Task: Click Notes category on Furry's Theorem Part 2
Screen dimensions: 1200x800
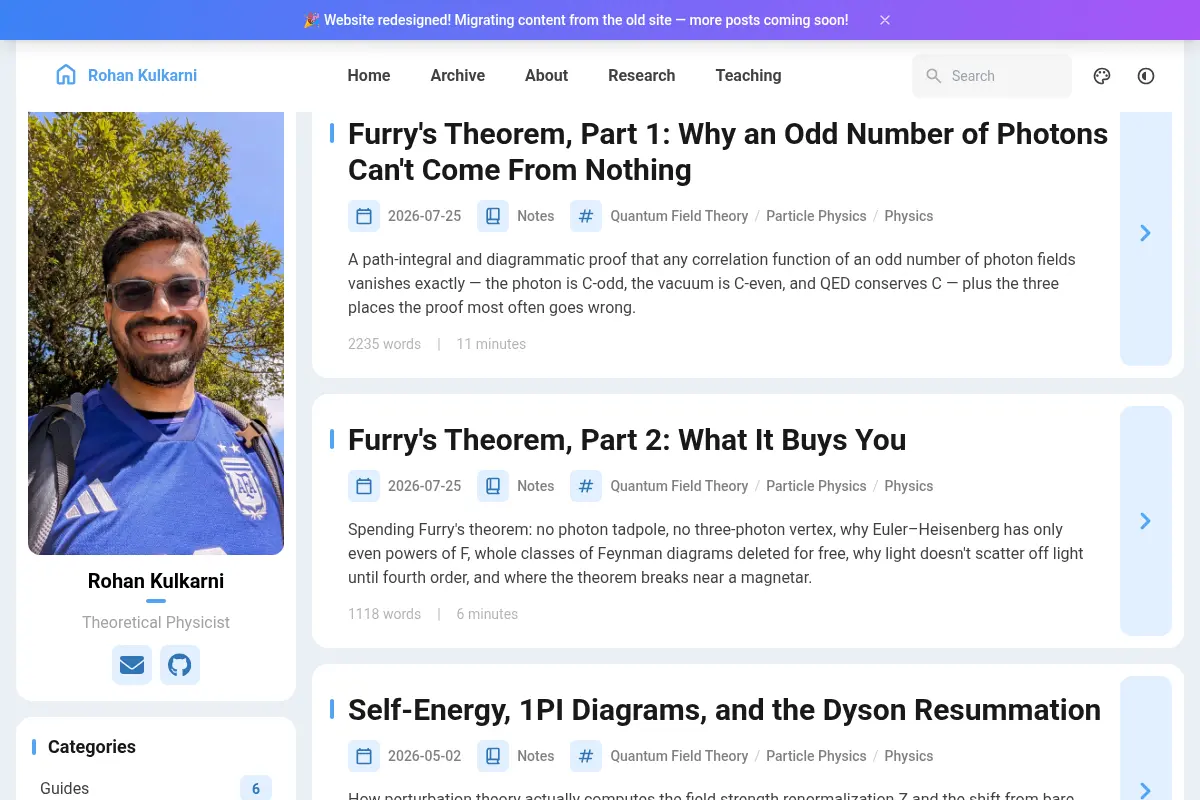Action: [x=535, y=486]
